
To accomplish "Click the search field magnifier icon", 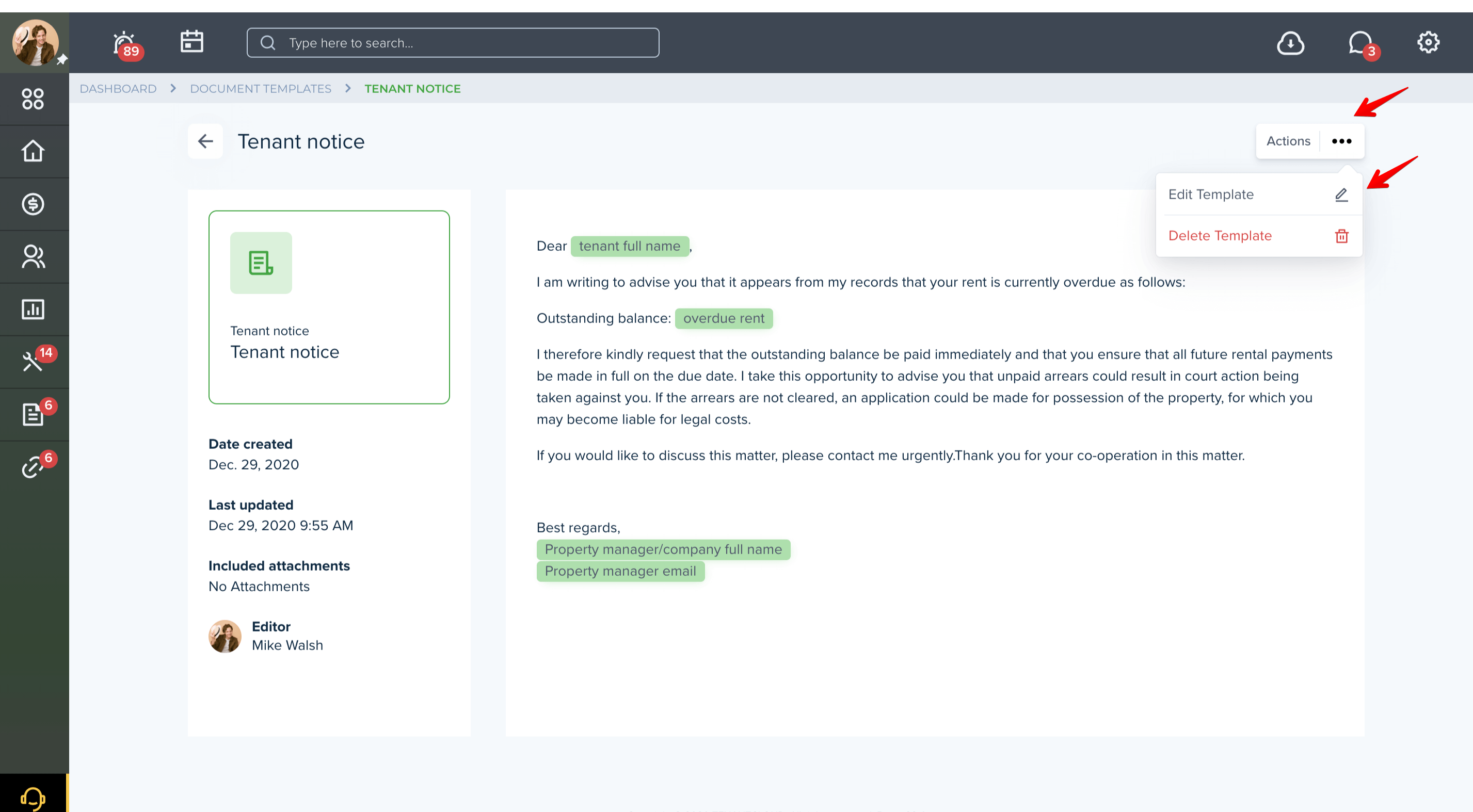I will [x=268, y=43].
